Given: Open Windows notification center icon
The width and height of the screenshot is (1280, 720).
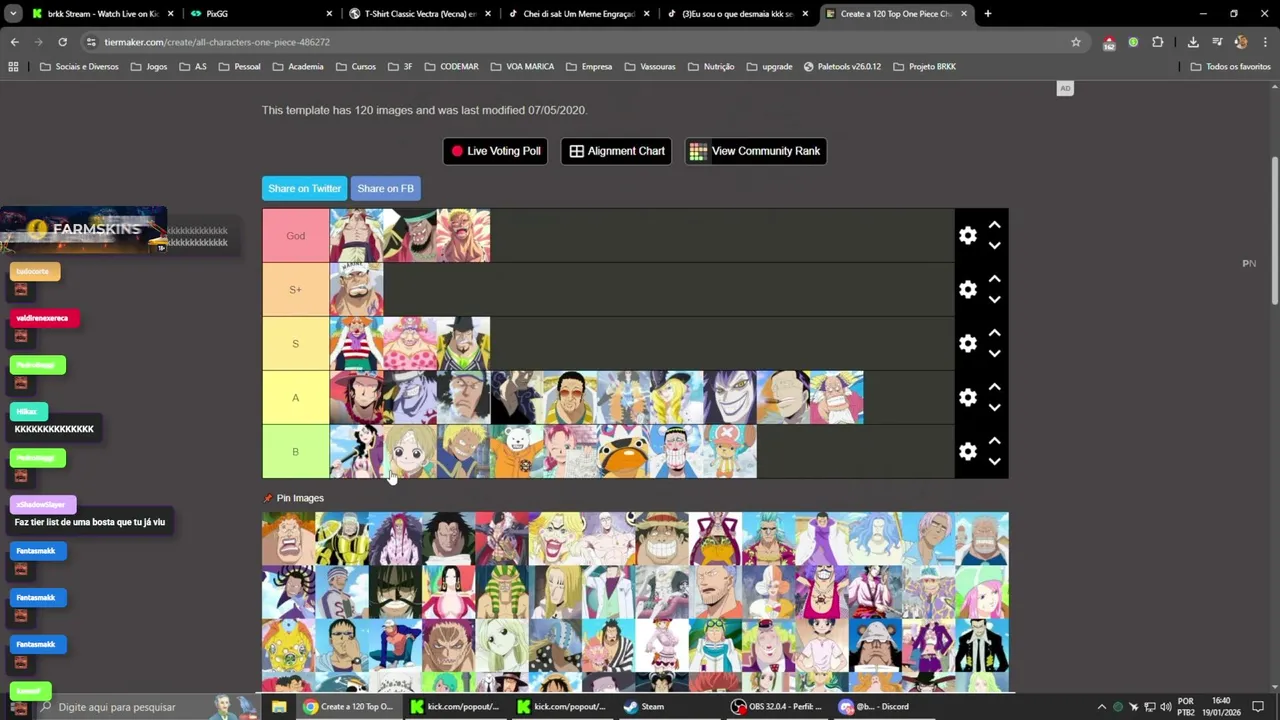Looking at the screenshot, I should (x=1259, y=707).
